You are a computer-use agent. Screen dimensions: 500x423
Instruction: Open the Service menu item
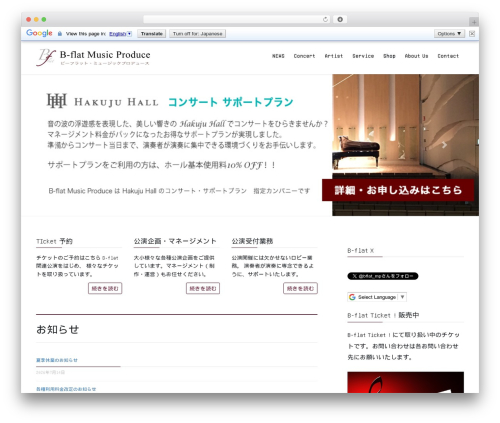click(x=363, y=56)
